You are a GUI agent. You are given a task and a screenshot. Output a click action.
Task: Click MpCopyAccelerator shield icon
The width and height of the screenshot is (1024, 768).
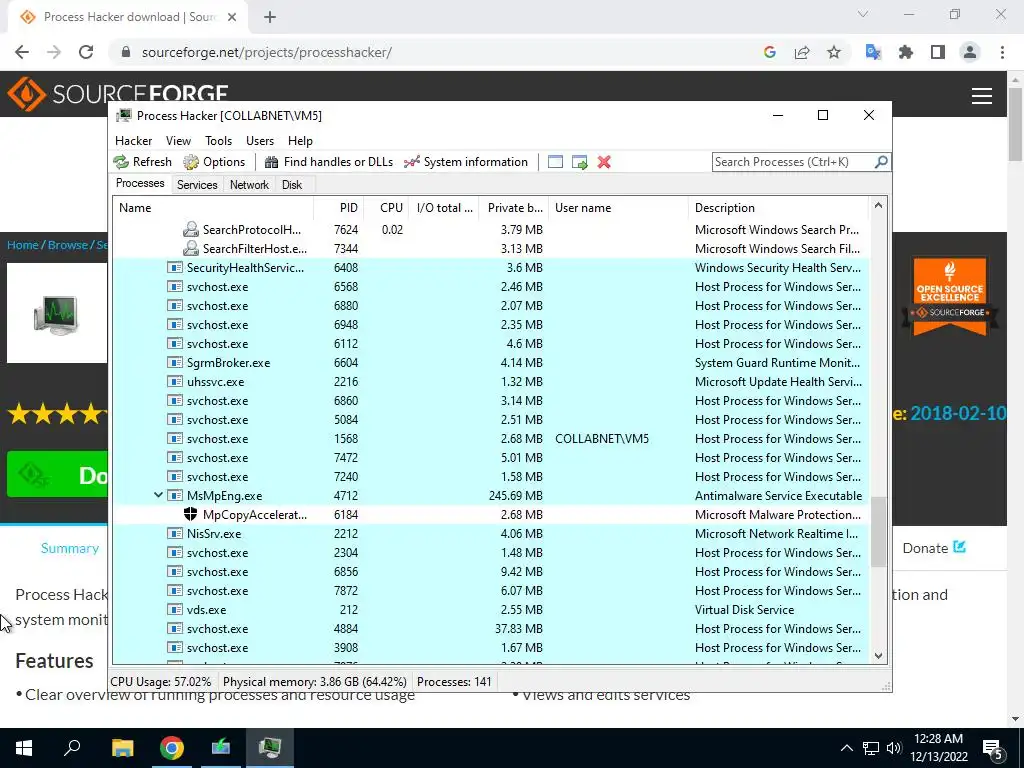[x=191, y=515]
